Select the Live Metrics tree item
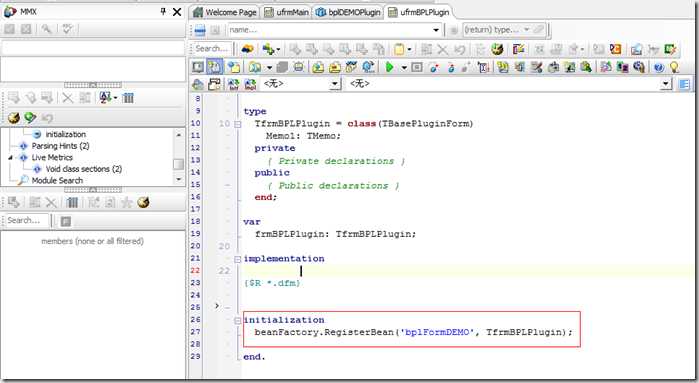The width and height of the screenshot is (699, 383). tap(52, 157)
